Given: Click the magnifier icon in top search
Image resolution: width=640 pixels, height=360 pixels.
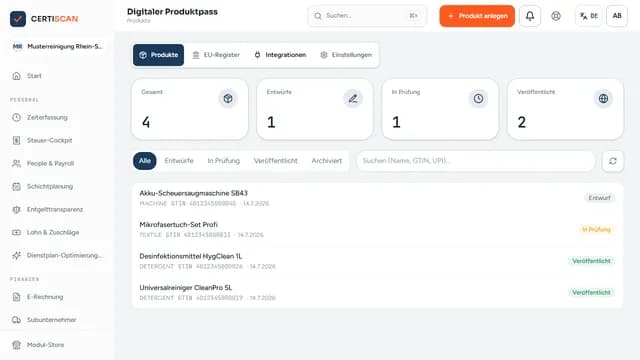Looking at the screenshot, I should click(318, 16).
